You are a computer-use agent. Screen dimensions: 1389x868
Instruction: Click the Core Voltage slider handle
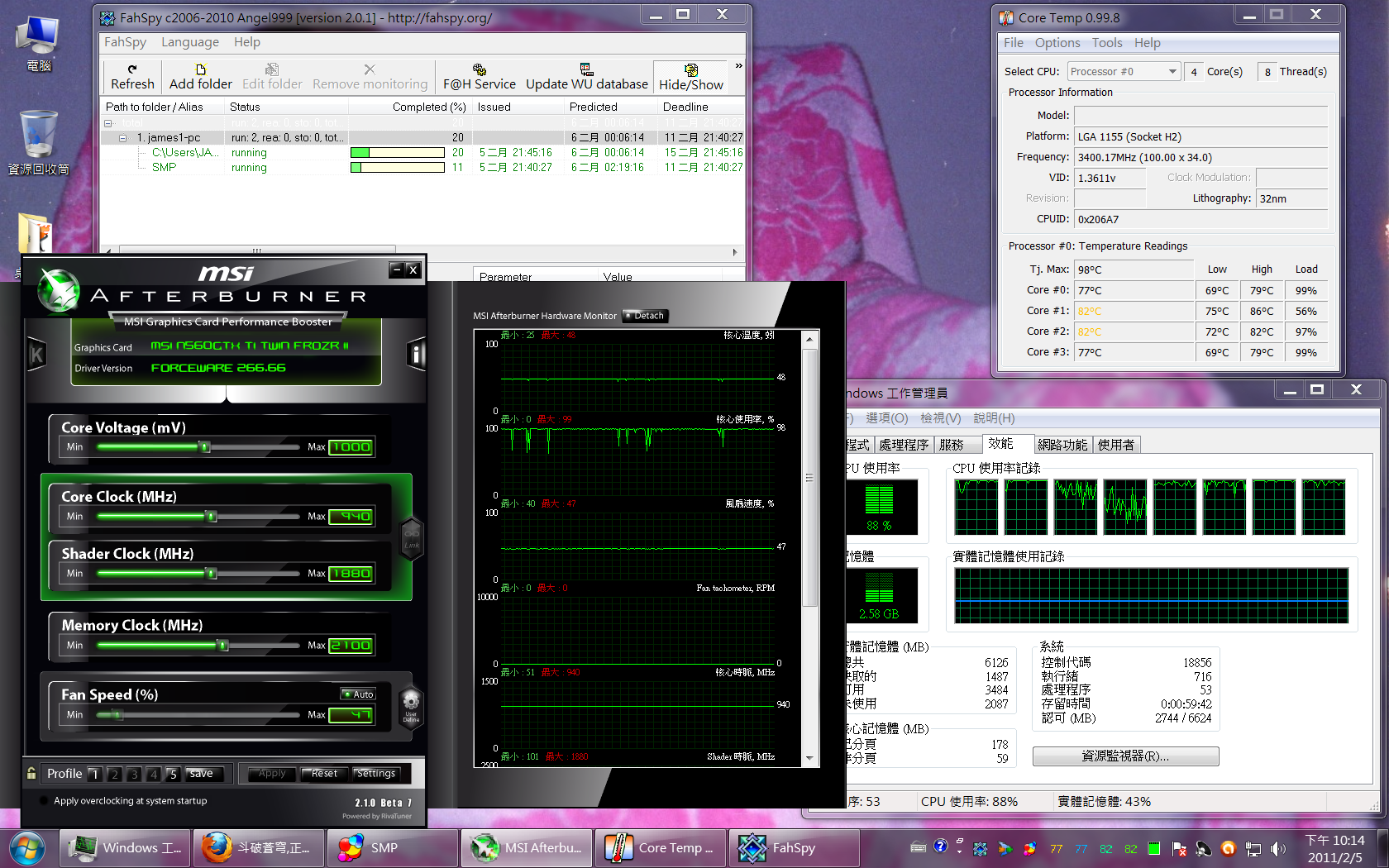(x=204, y=447)
